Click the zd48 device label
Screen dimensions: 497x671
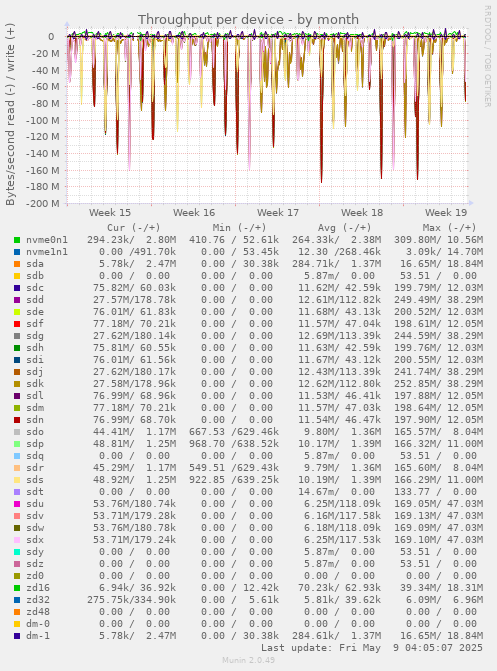pos(38,612)
